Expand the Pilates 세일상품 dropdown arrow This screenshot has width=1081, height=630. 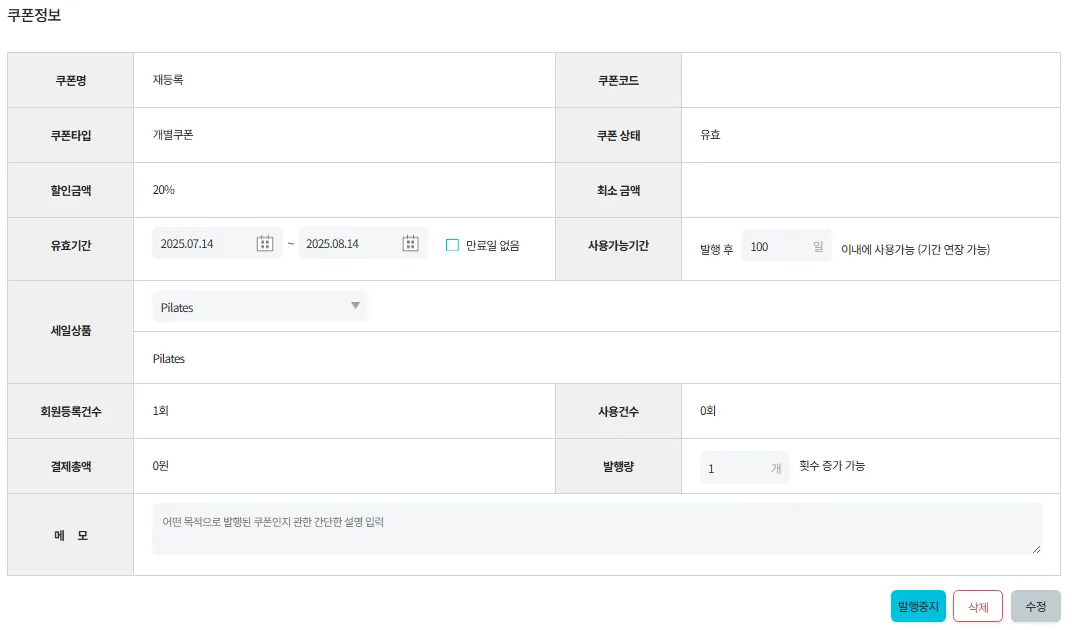355,306
